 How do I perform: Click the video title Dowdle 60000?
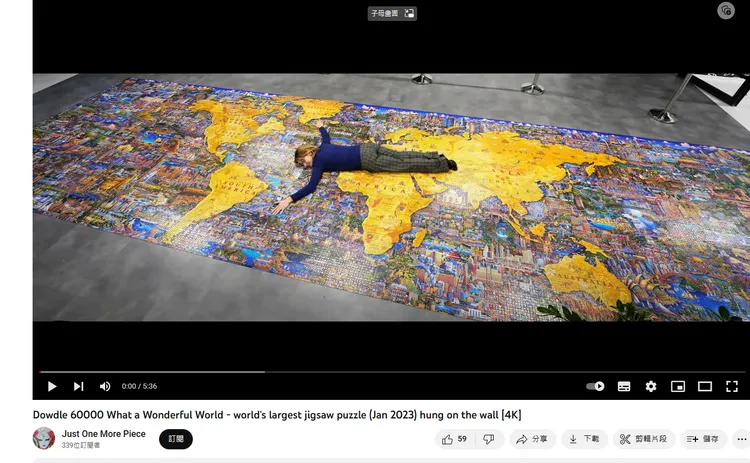pyautogui.click(x=277, y=415)
